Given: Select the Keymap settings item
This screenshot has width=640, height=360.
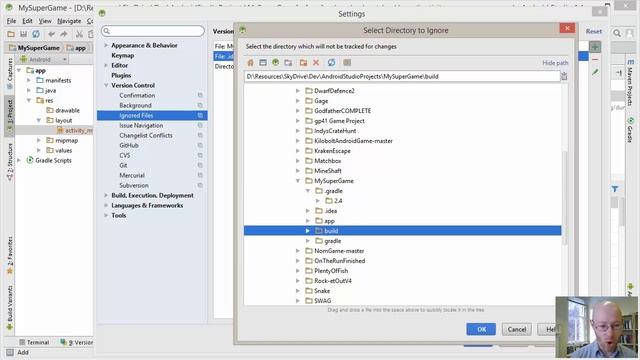Looking at the screenshot, I should 122,56.
